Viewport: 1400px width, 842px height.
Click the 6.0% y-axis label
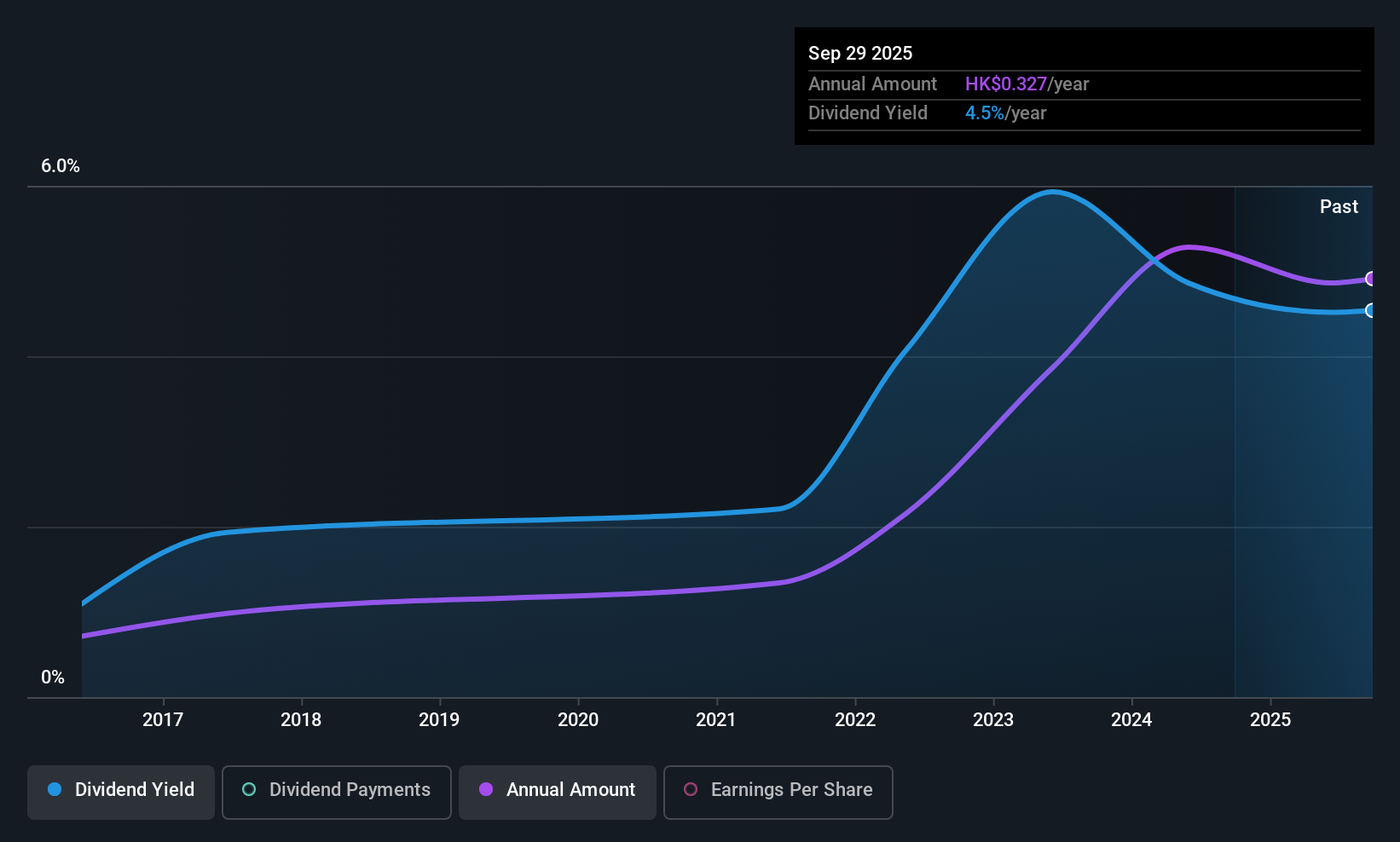point(61,166)
